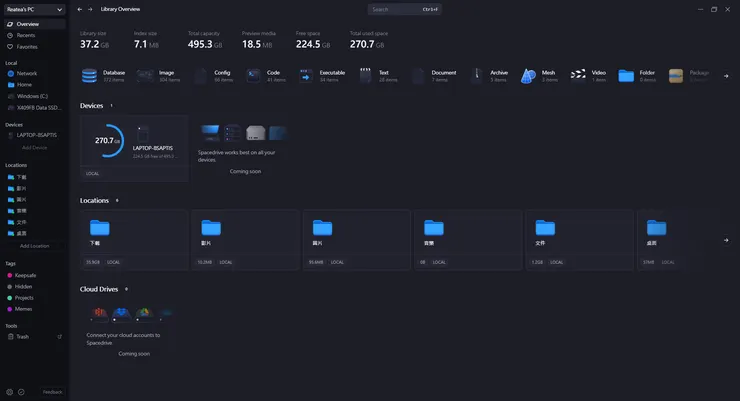
Task: Select the LAPTOP-8SAPTIS device in the sidebar
Action: click(x=34, y=135)
